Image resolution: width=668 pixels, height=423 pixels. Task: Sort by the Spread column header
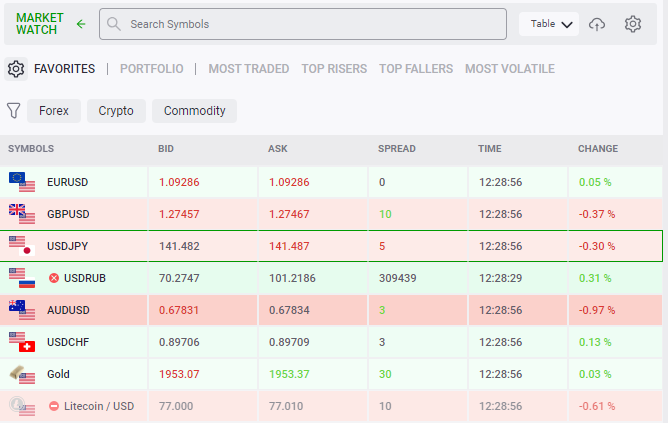(x=397, y=149)
